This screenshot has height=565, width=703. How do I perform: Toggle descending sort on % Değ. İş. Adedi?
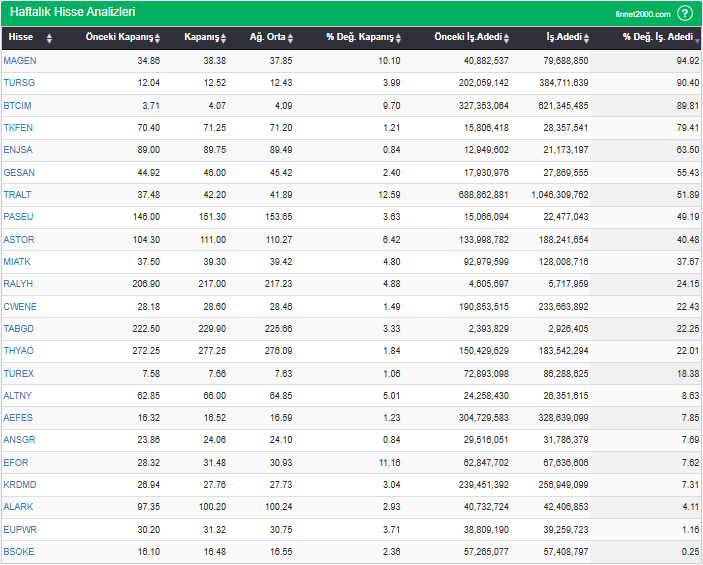[697, 38]
